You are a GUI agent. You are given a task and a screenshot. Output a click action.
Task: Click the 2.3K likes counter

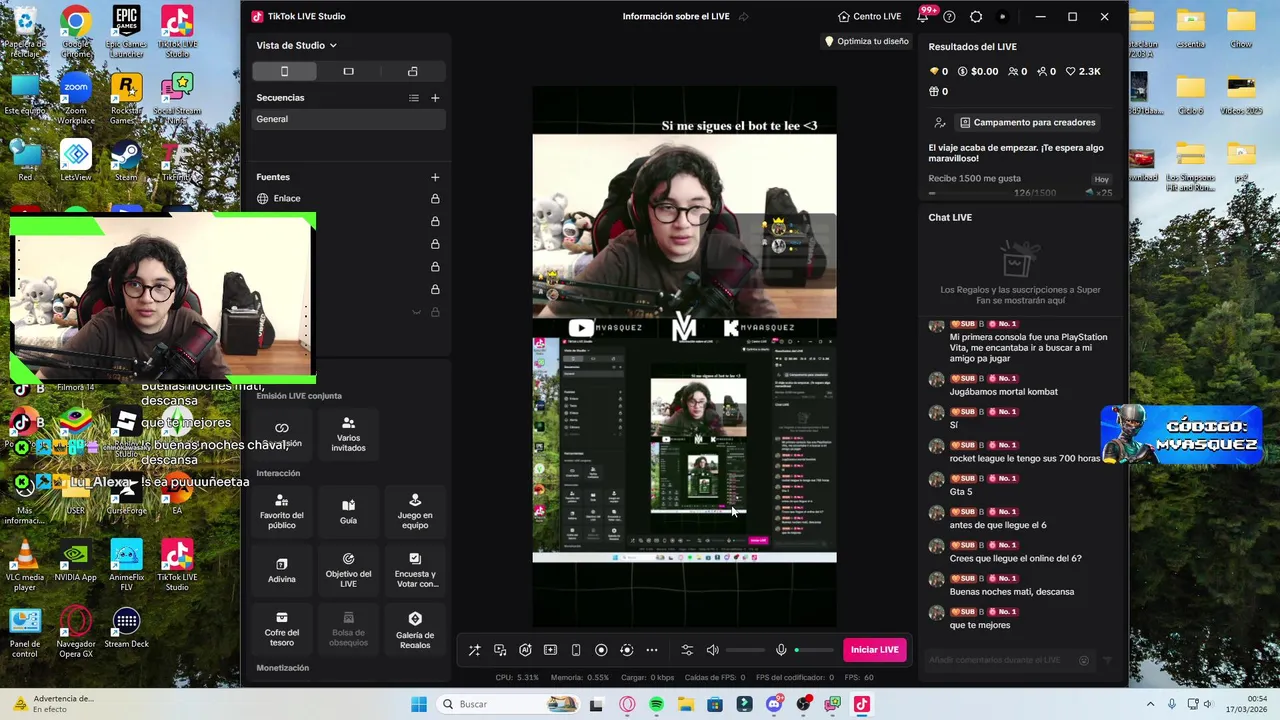click(x=1083, y=71)
